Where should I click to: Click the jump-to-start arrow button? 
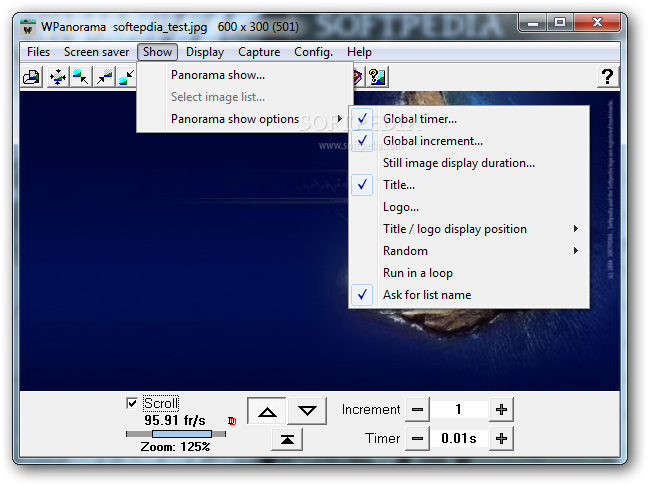pos(287,439)
